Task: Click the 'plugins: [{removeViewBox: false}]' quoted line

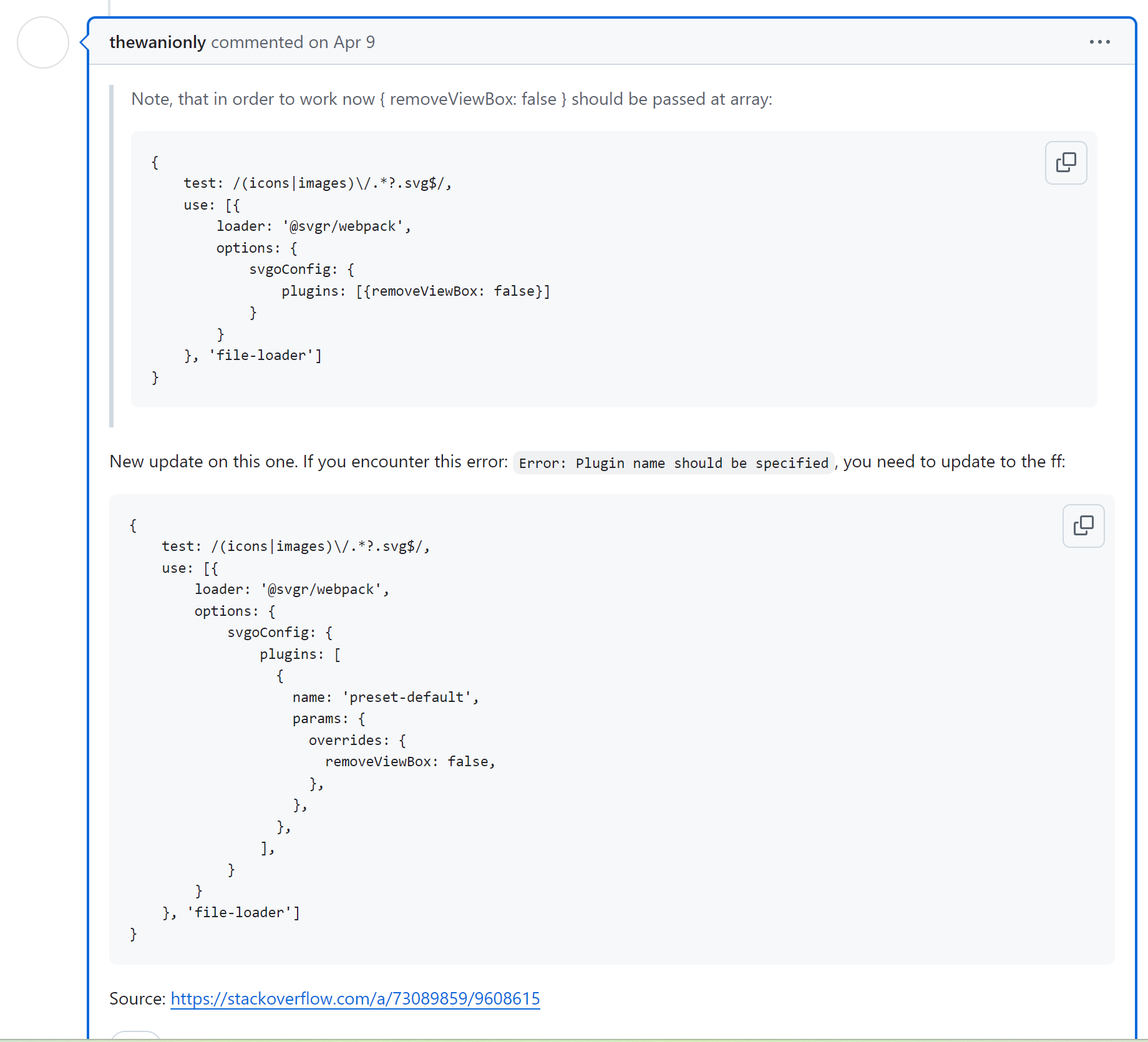Action: [x=416, y=291]
